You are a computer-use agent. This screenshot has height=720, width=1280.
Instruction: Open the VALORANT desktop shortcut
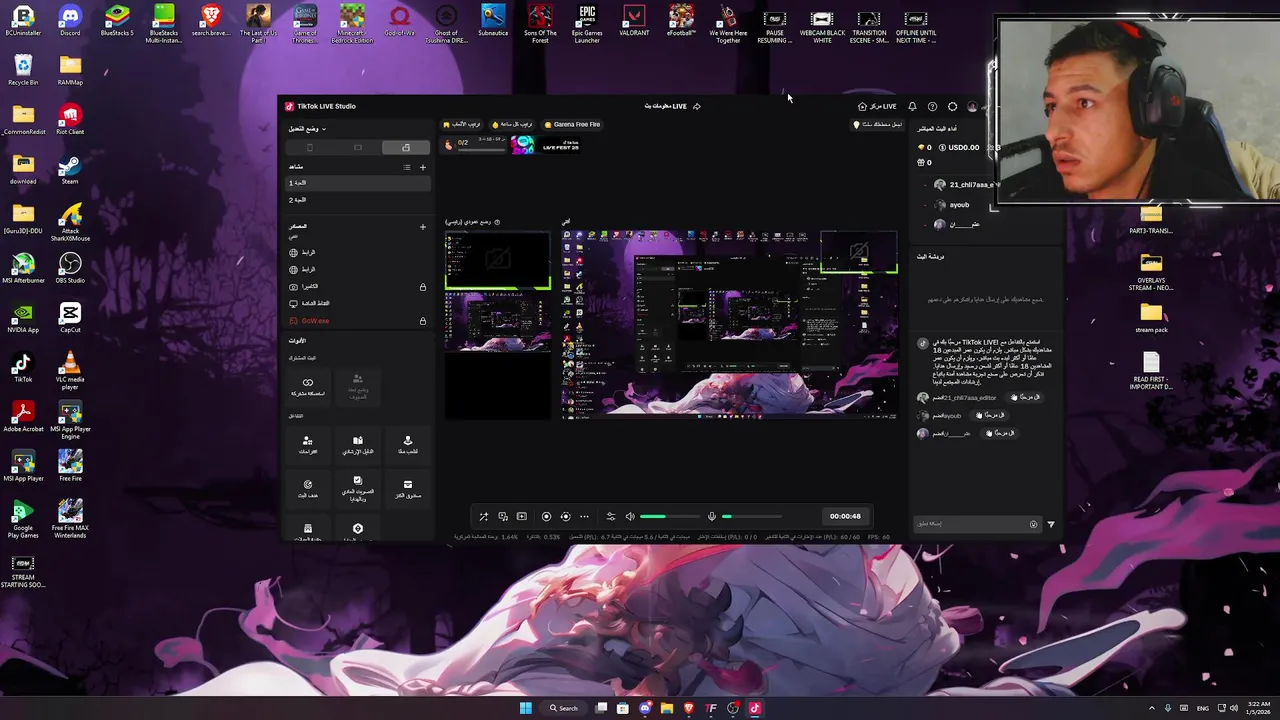(x=634, y=22)
